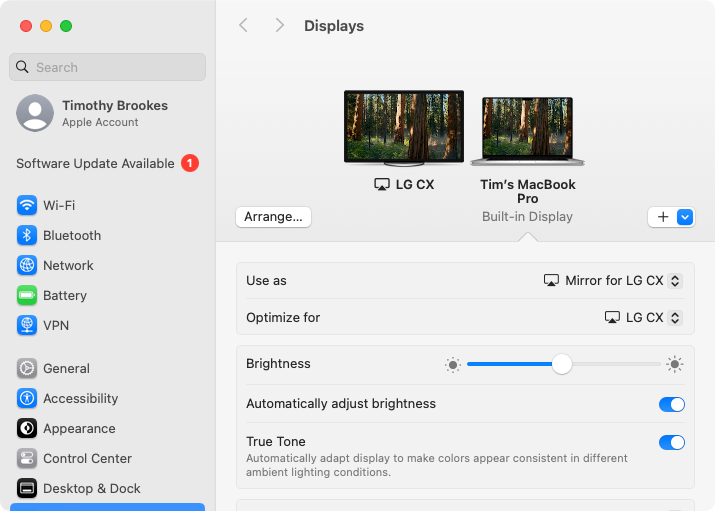This screenshot has height=511, width=715.
Task: Click the Built-in Display label
Action: (x=527, y=217)
